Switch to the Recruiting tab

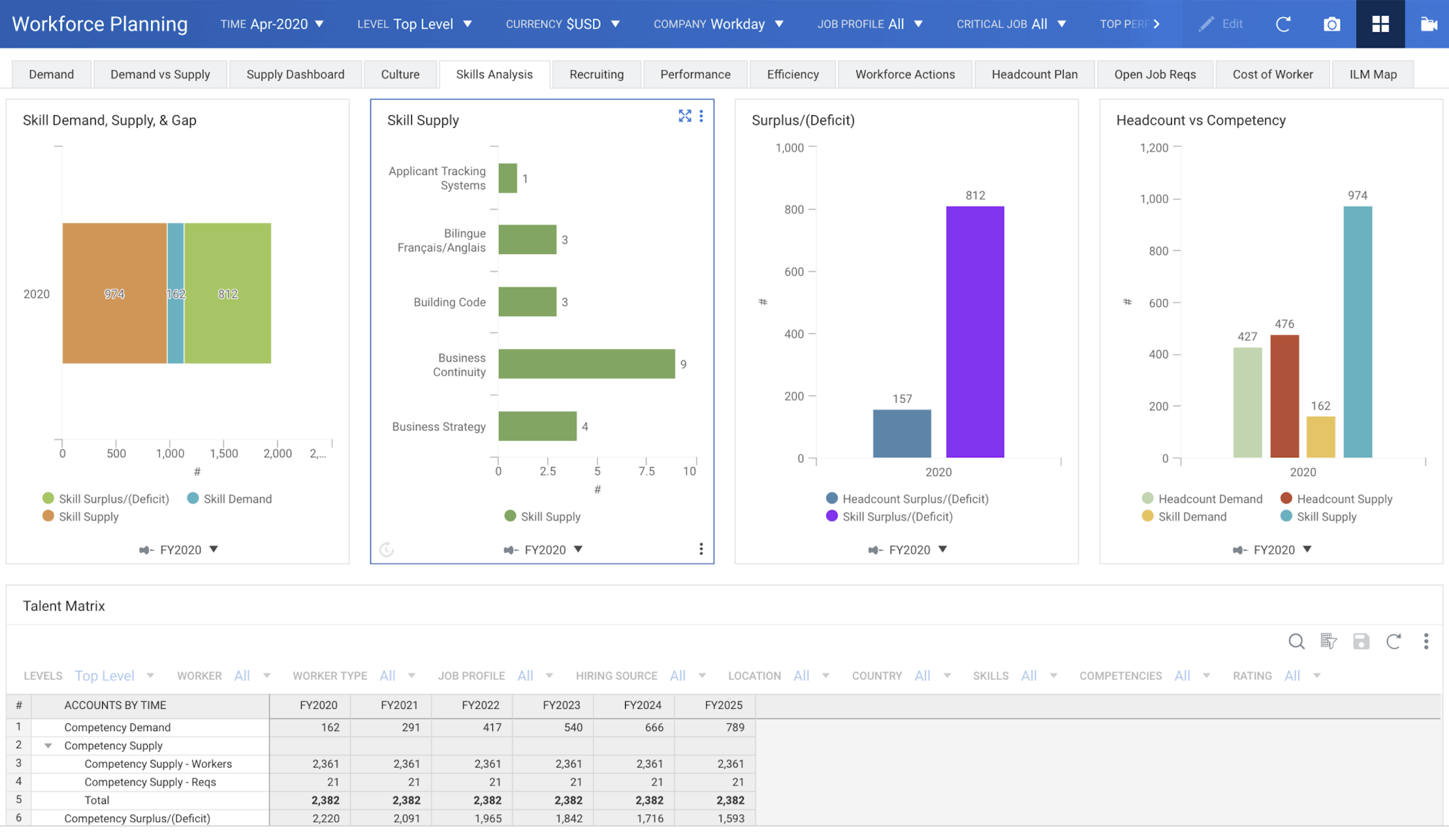coord(596,74)
